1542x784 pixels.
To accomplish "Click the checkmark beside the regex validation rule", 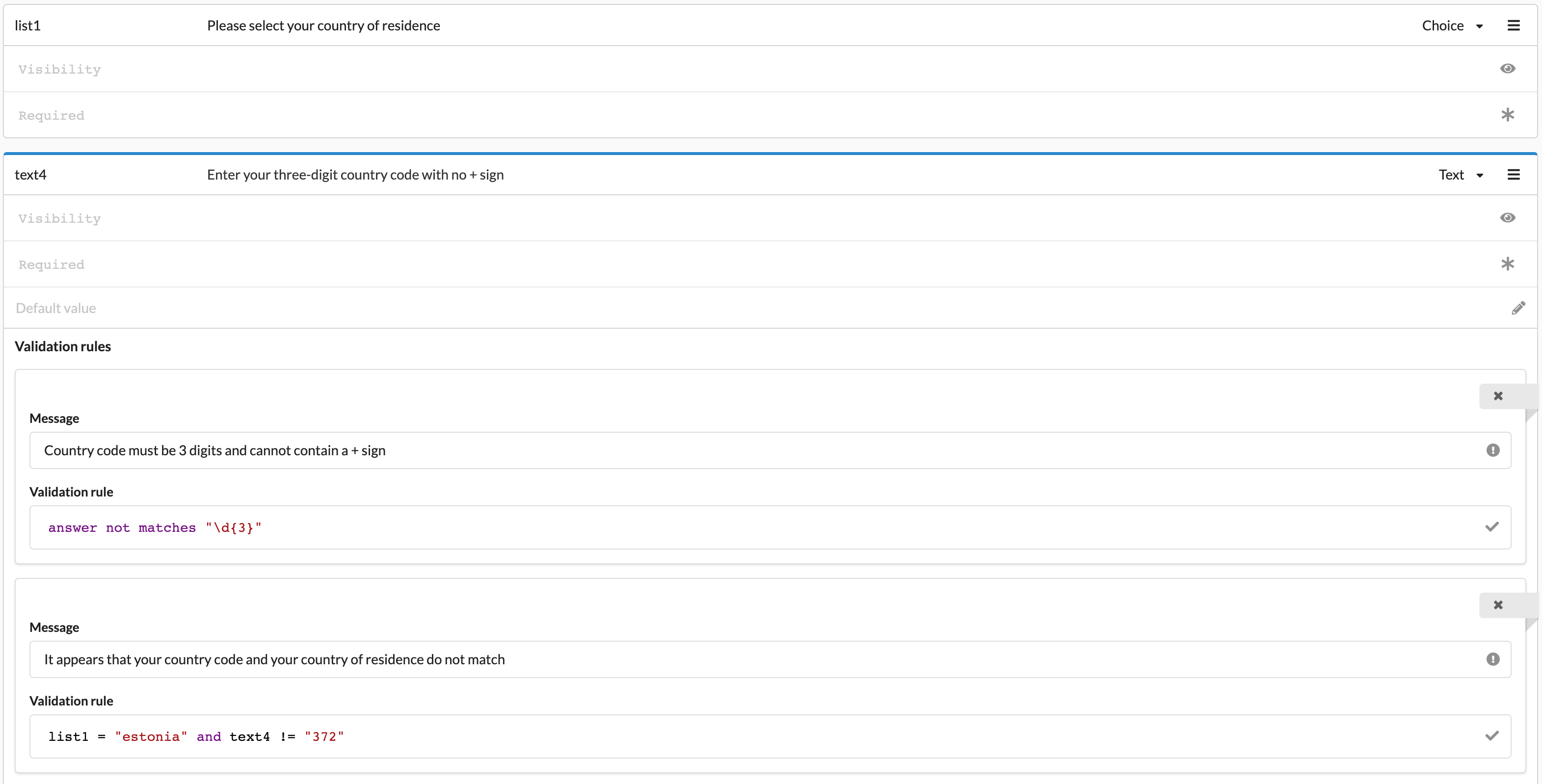I will tap(1492, 526).
